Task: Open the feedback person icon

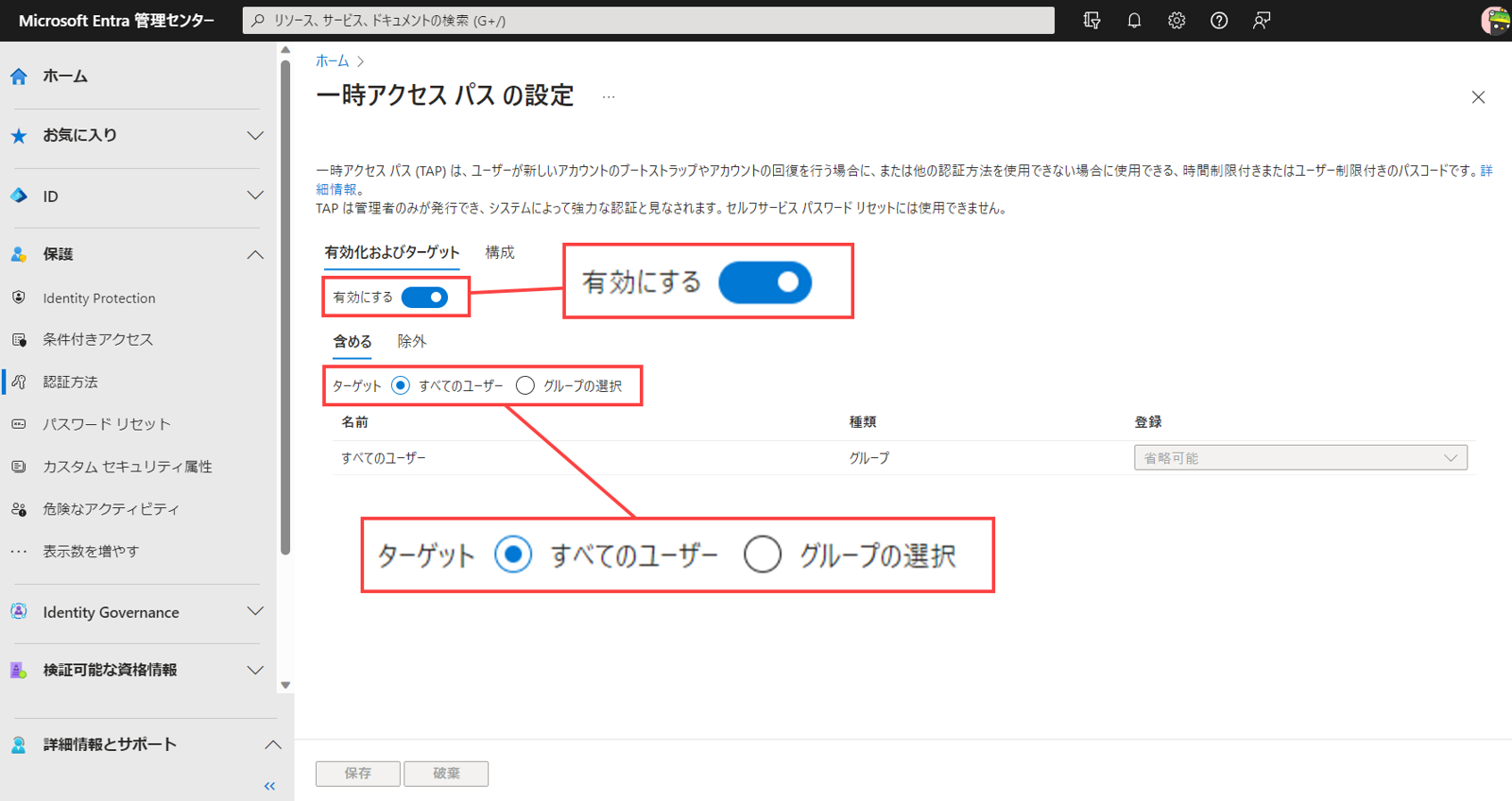Action: pyautogui.click(x=1262, y=20)
